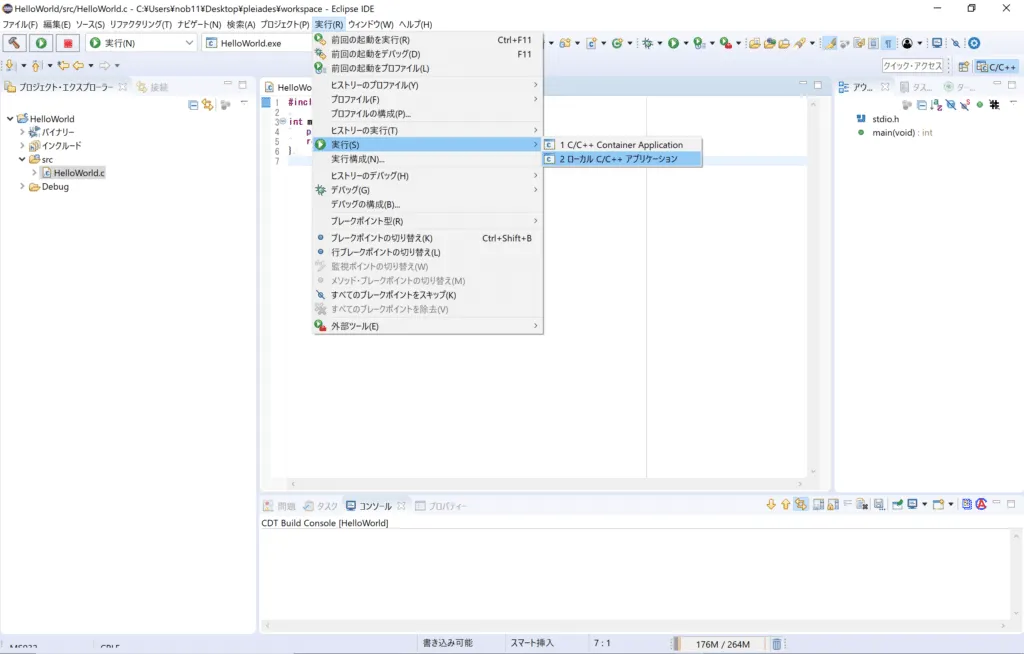1024x654 pixels.
Task: Collapse the HelloWorld project tree node
Action: click(x=10, y=119)
